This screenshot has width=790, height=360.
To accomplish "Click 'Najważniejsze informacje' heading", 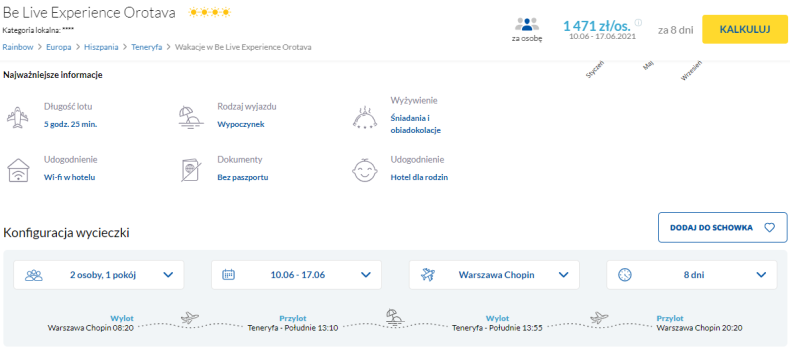I will click(x=53, y=76).
